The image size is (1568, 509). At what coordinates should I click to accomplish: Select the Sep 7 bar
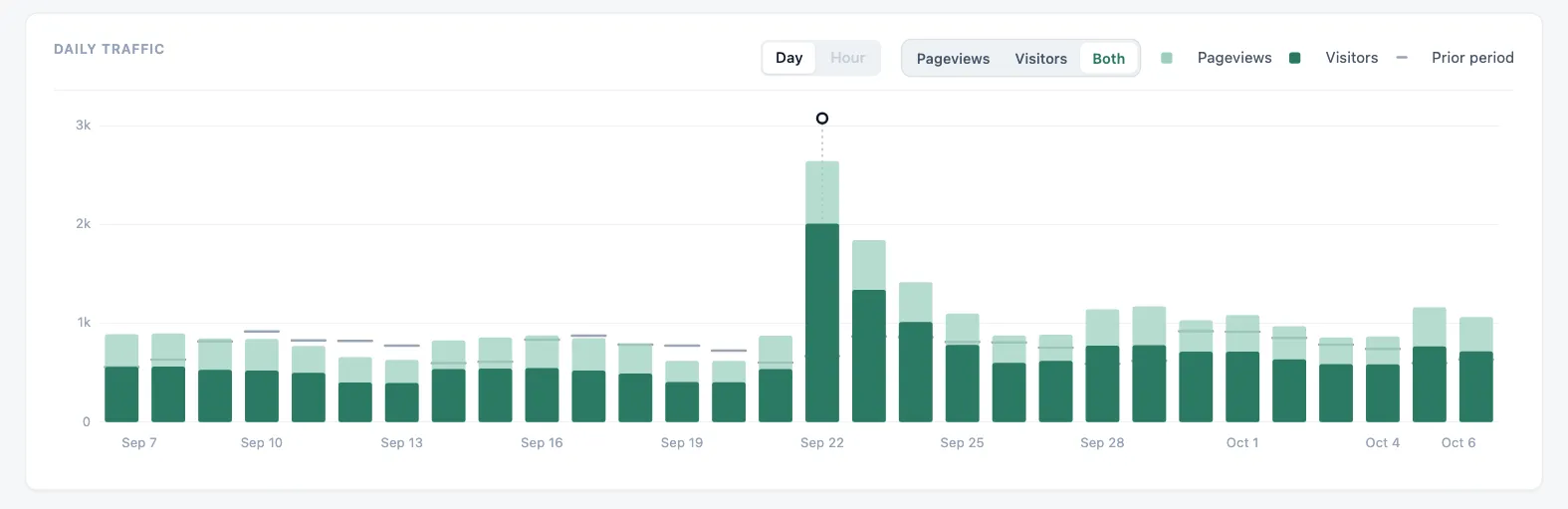point(121,379)
